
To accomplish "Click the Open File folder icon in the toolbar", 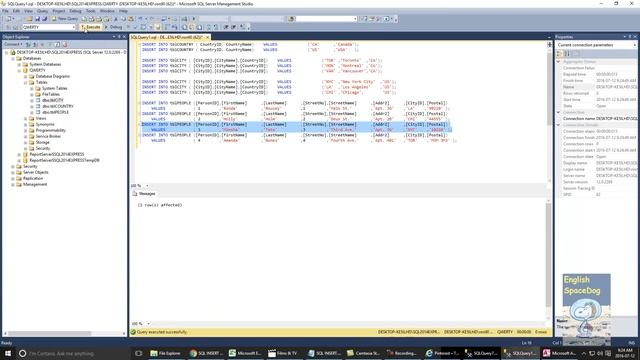I will (29, 19).
